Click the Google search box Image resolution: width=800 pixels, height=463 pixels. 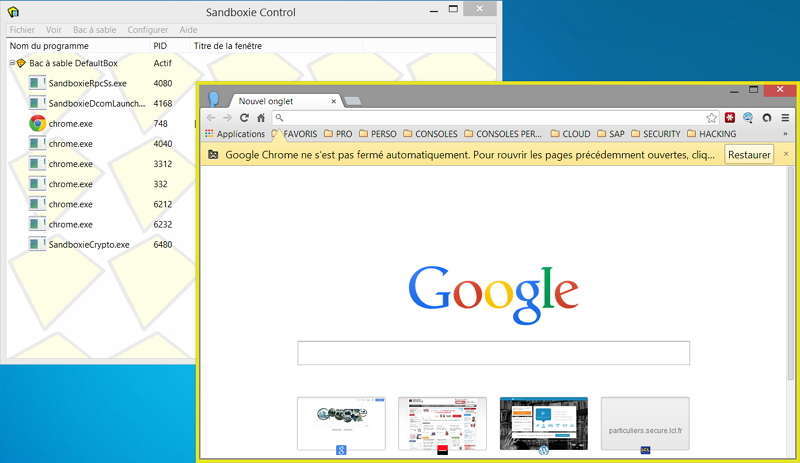pyautogui.click(x=493, y=353)
